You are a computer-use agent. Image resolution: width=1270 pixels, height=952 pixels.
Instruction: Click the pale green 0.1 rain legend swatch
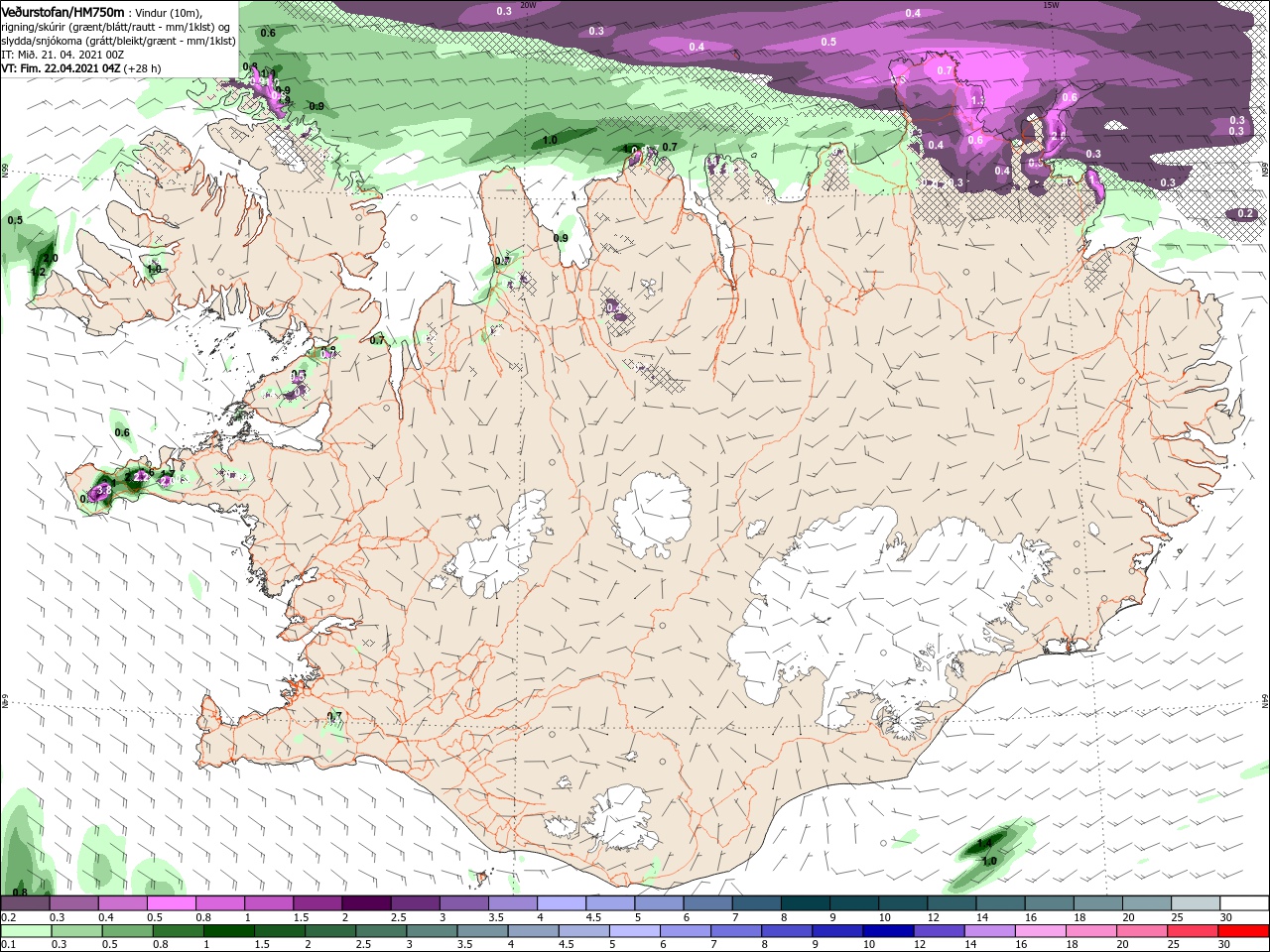(25, 931)
